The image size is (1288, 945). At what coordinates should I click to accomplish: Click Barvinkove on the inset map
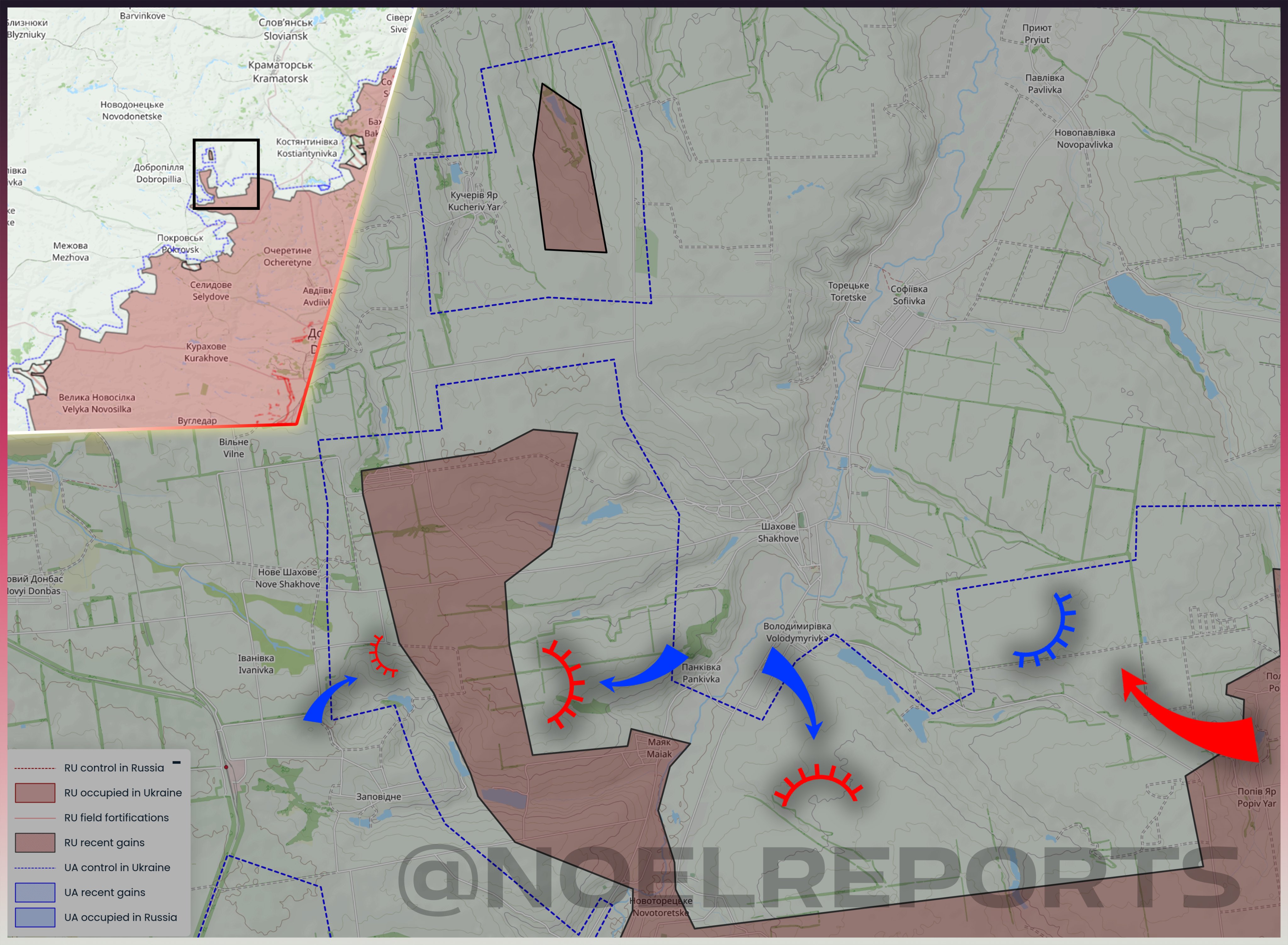pos(142,16)
